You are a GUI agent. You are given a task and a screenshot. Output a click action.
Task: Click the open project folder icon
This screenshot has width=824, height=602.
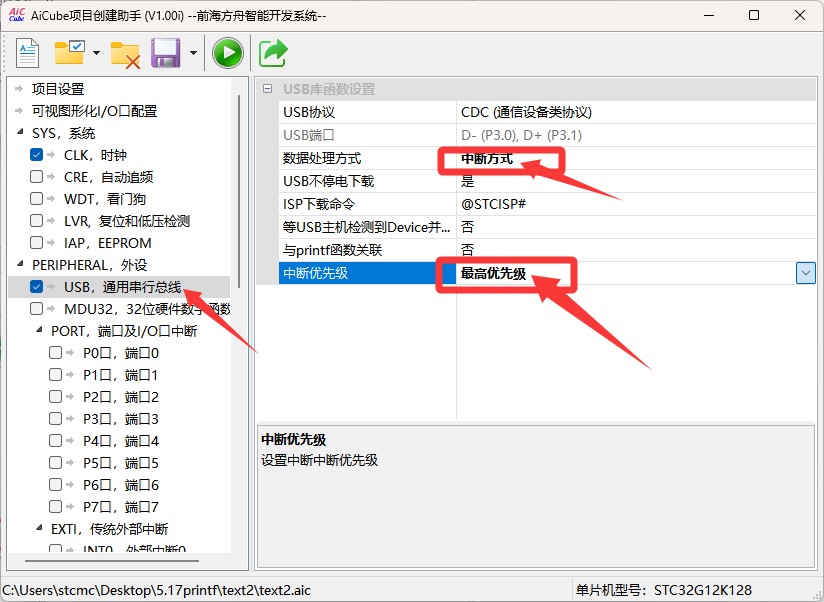(69, 51)
